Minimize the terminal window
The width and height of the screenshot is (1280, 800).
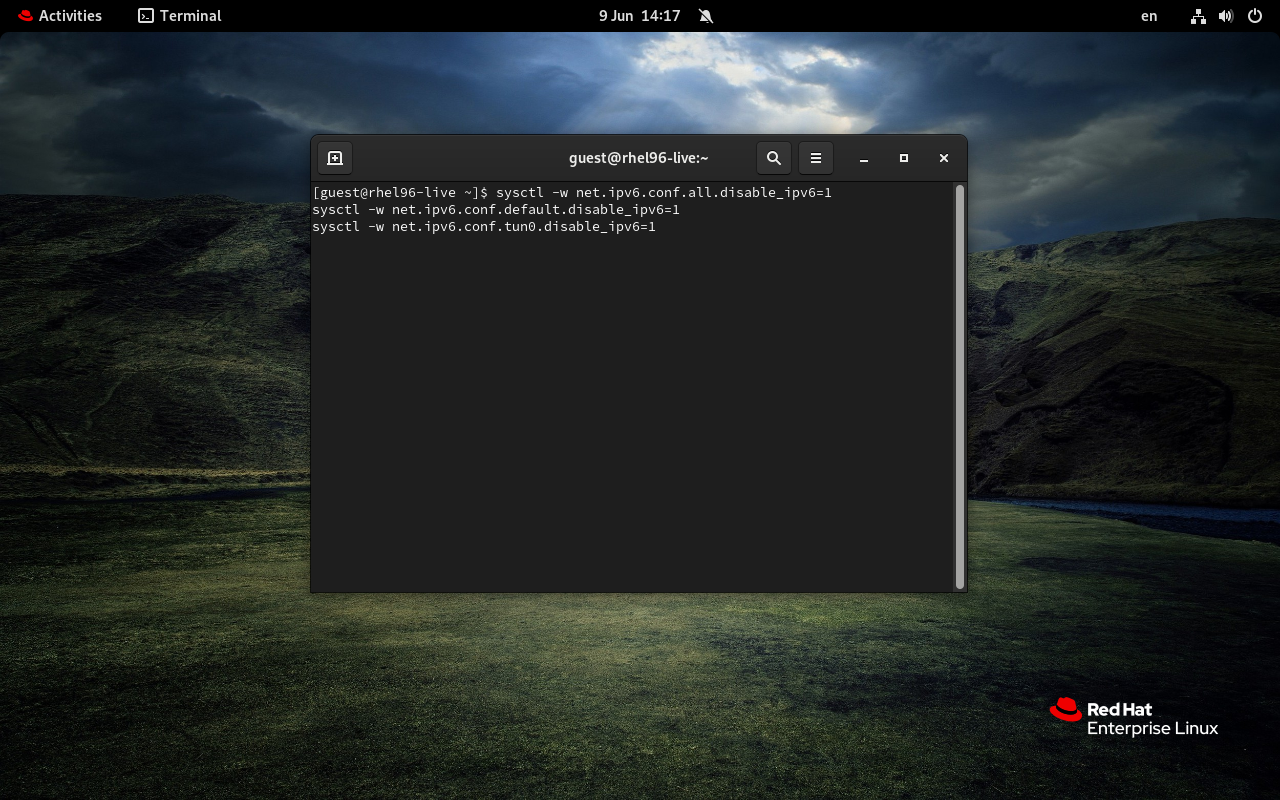click(864, 157)
